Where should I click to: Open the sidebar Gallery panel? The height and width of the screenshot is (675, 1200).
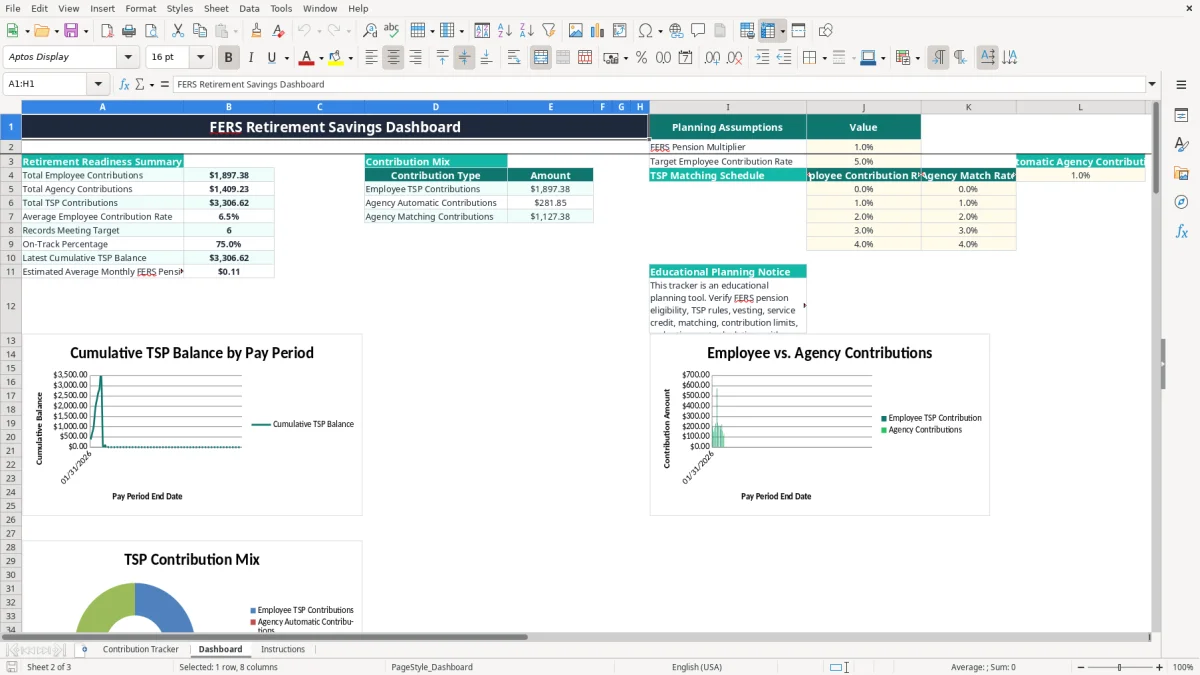(x=1181, y=173)
